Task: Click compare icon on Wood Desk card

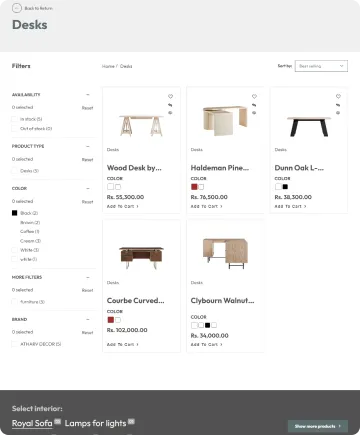Action: (170, 105)
